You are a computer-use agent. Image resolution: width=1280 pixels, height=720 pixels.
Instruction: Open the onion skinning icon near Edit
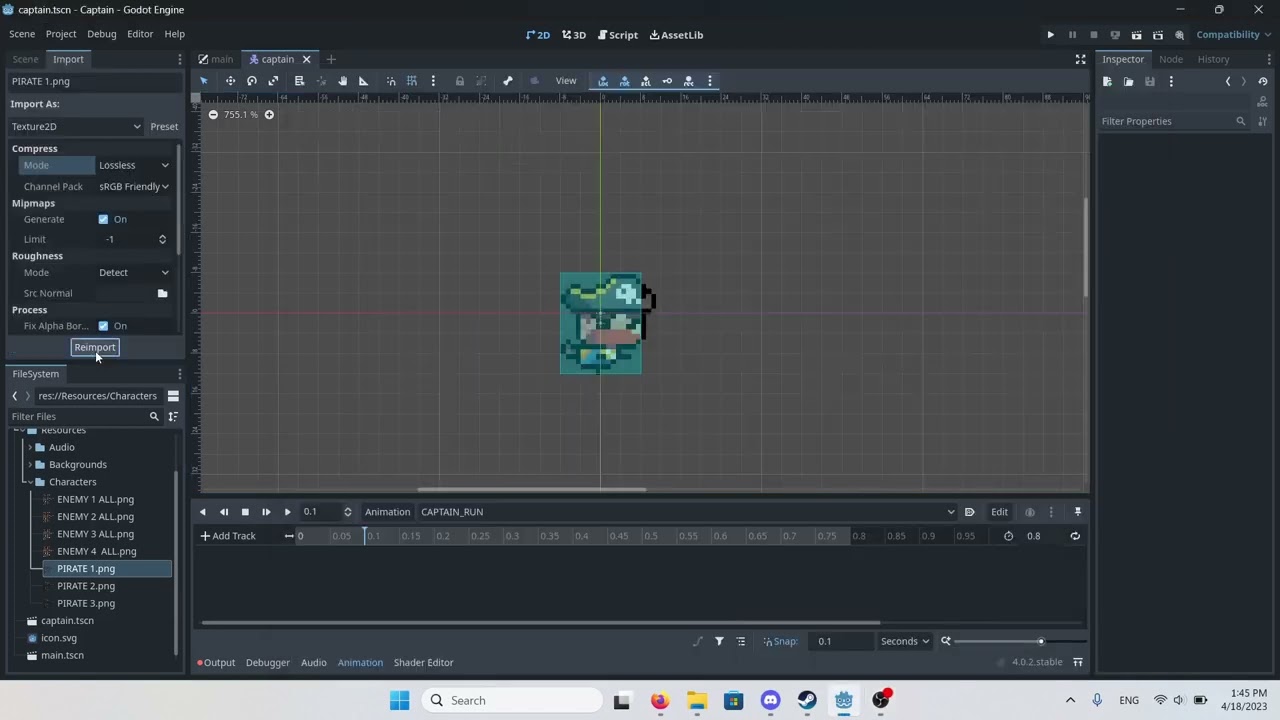(x=1030, y=511)
